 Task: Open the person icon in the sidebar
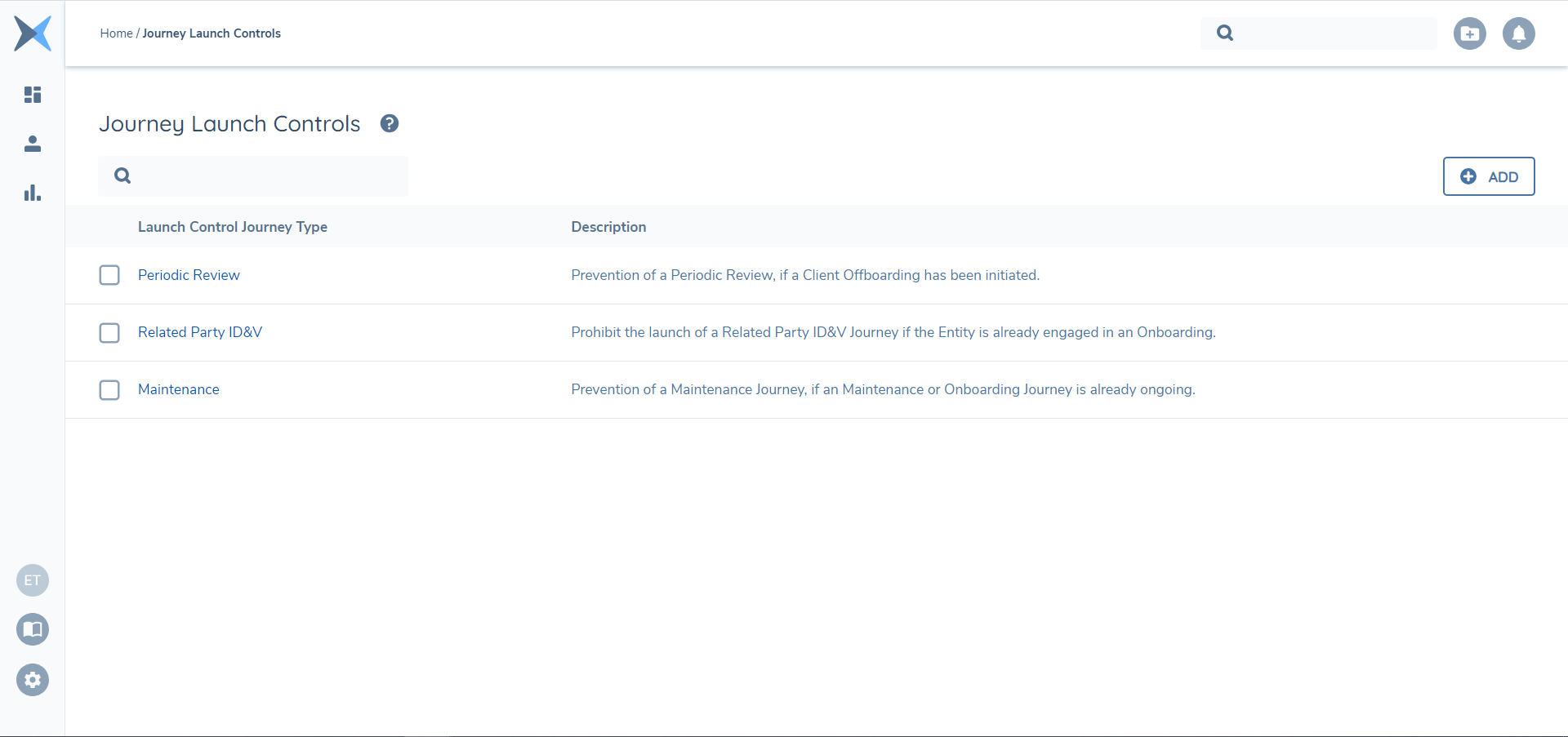[x=33, y=144]
